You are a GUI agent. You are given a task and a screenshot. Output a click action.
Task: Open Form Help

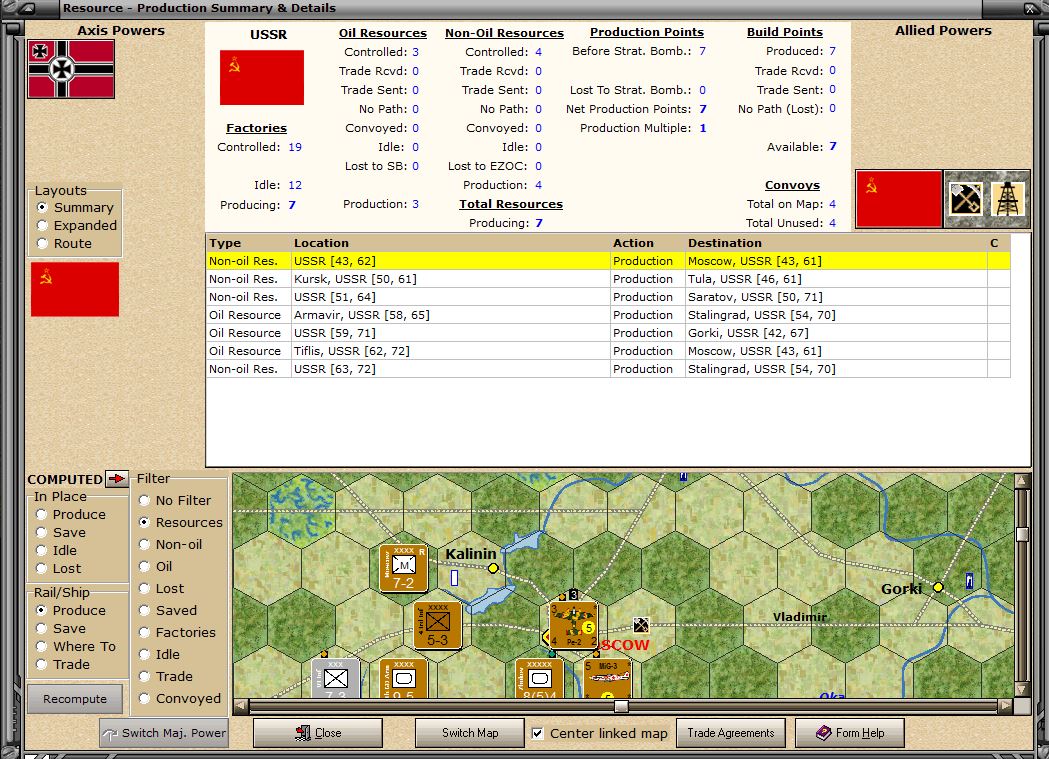pyautogui.click(x=850, y=733)
